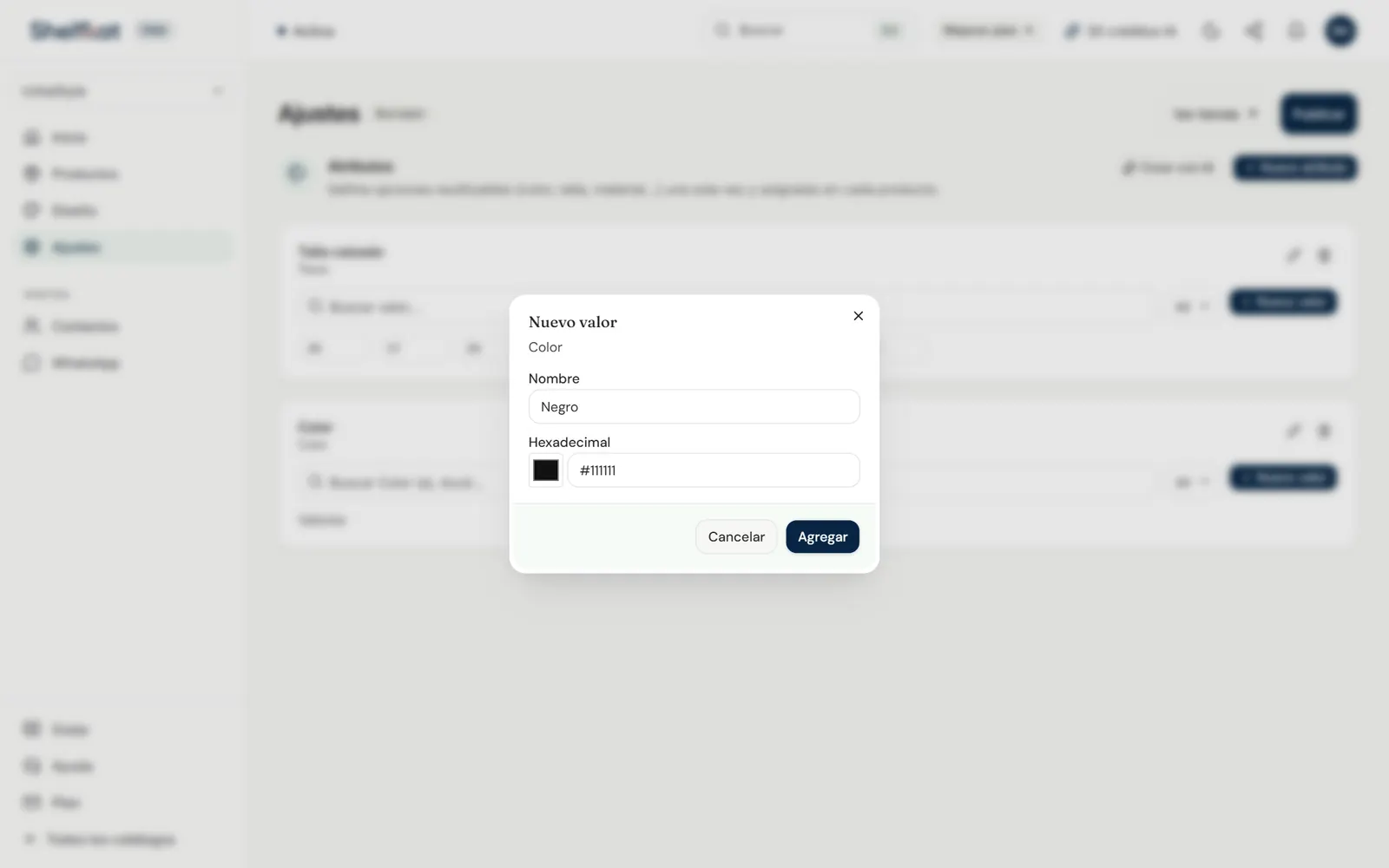Click the pencil edit icon for Color attribute
1389x868 pixels.
tap(1294, 431)
